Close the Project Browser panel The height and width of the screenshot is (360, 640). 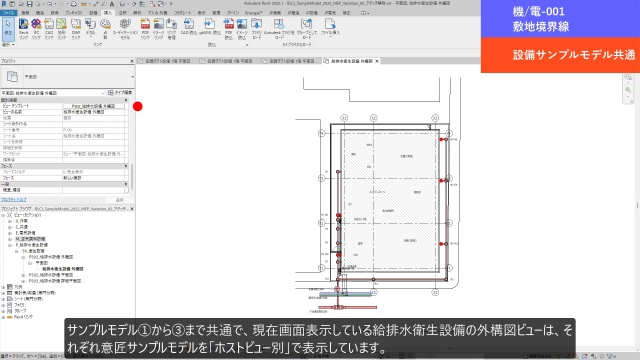tap(131, 209)
